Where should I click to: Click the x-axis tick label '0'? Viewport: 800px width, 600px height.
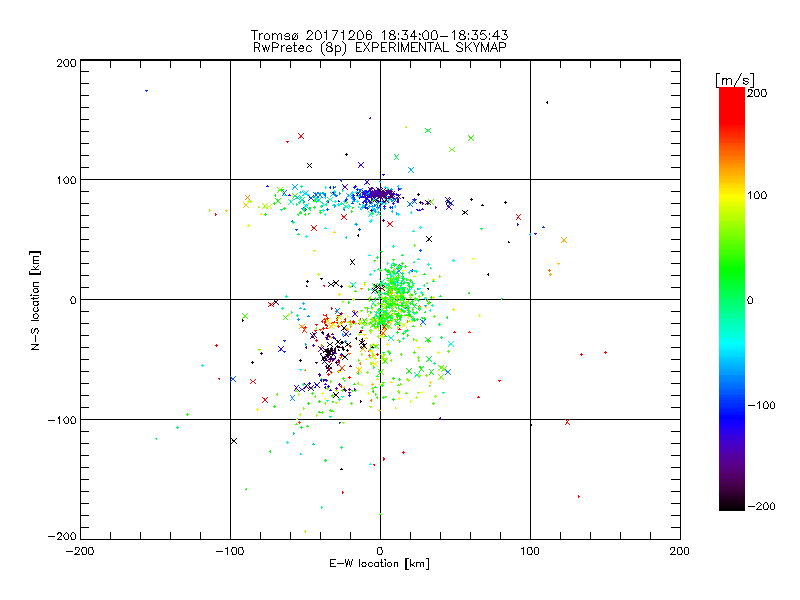pyautogui.click(x=380, y=552)
